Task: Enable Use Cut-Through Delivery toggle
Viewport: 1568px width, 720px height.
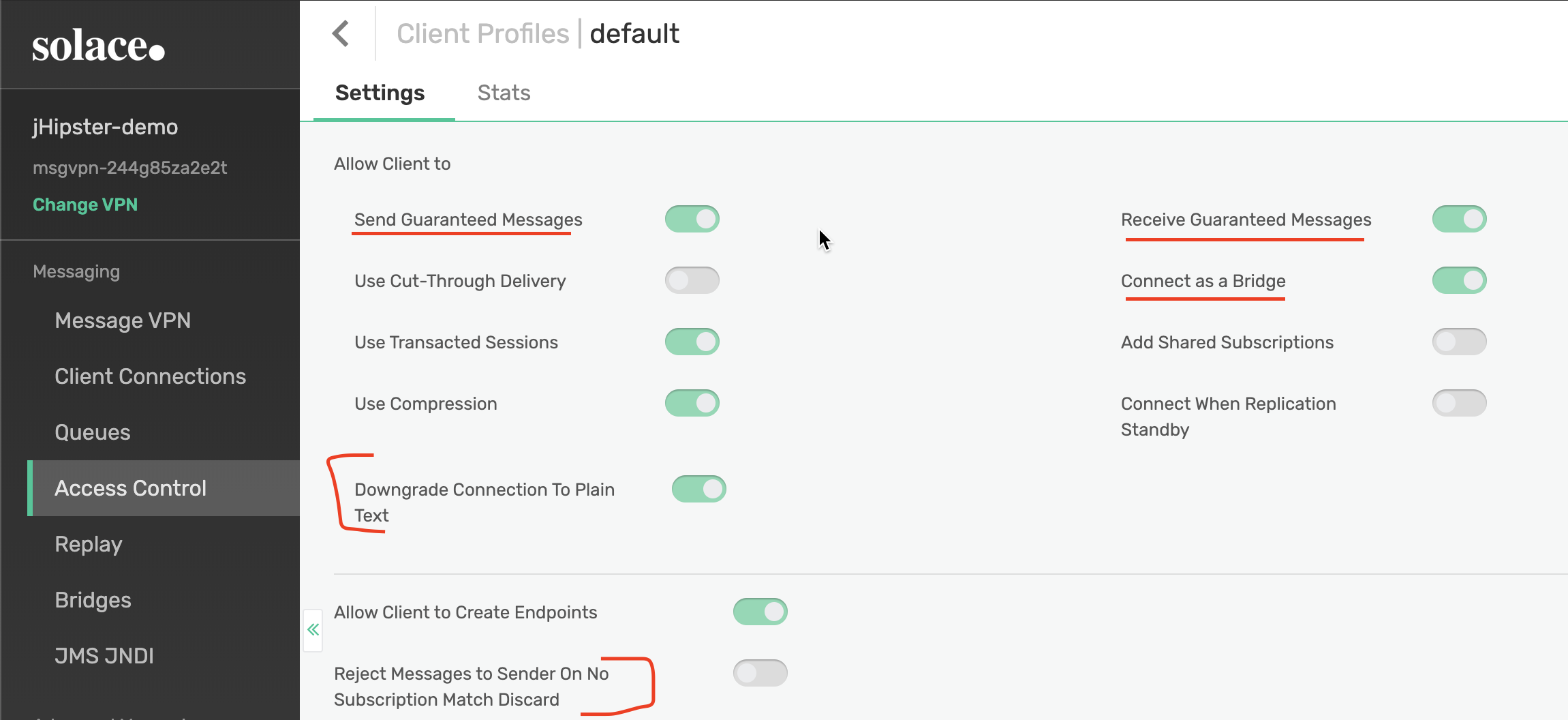Action: [692, 280]
